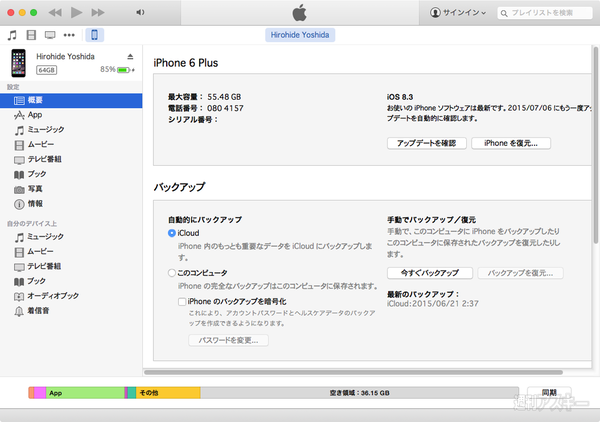Open the サインイン account dropdown

coord(458,13)
